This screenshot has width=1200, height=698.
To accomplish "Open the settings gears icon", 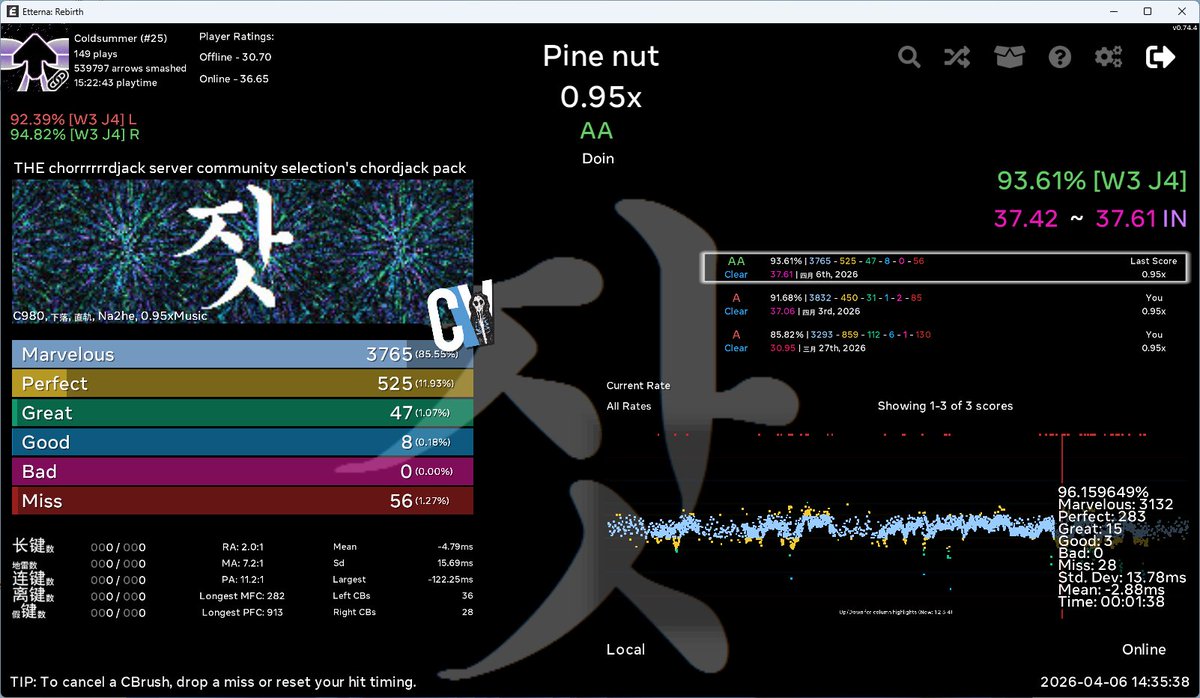I will pos(1108,57).
